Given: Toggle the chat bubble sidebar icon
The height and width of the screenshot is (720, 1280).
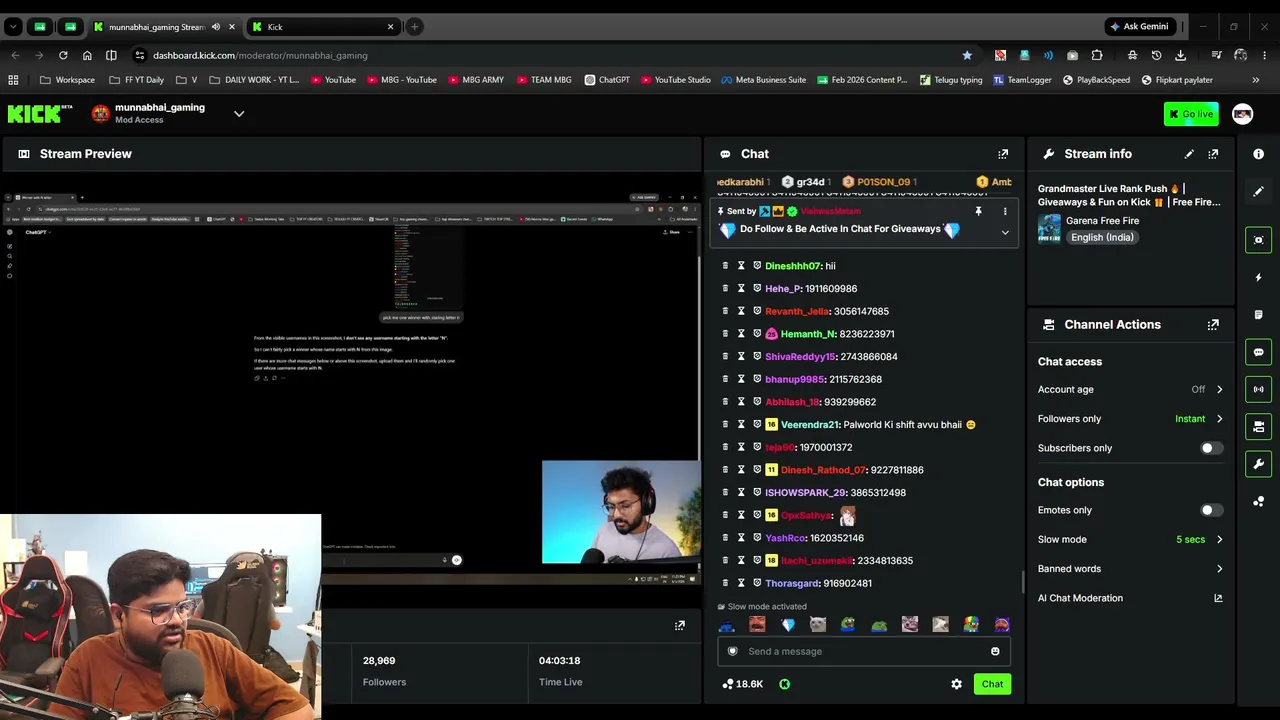Looking at the screenshot, I should (x=1259, y=352).
